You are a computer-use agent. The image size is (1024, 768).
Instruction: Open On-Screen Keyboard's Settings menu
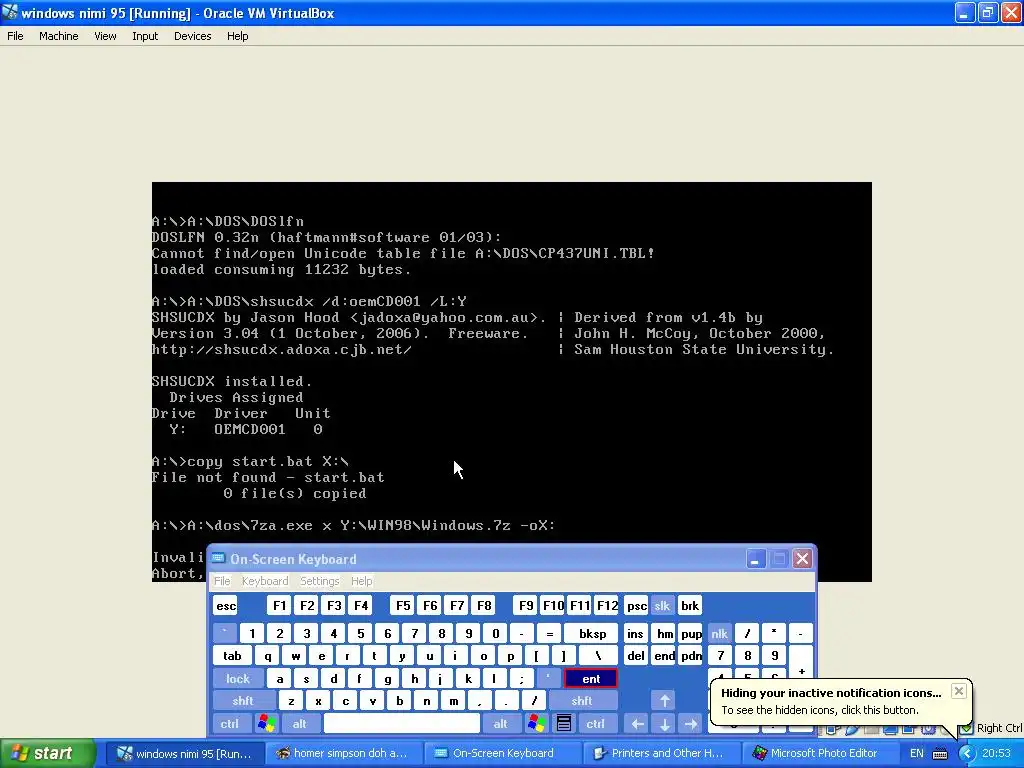click(x=319, y=581)
